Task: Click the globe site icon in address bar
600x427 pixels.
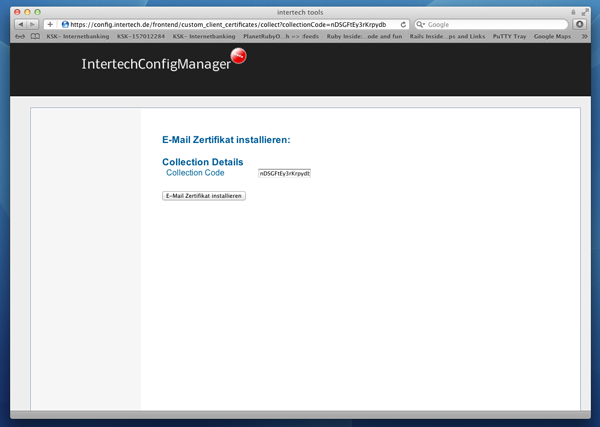Action: (x=65, y=24)
